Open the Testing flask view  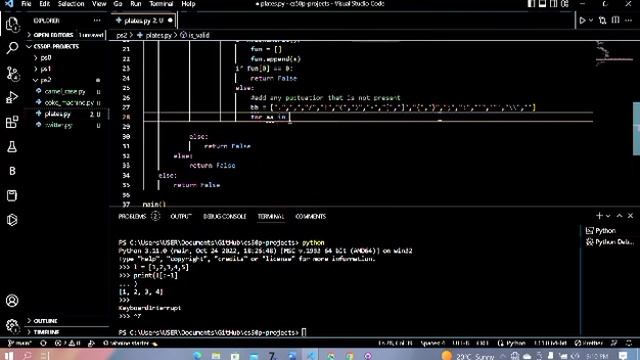pyautogui.click(x=12, y=147)
